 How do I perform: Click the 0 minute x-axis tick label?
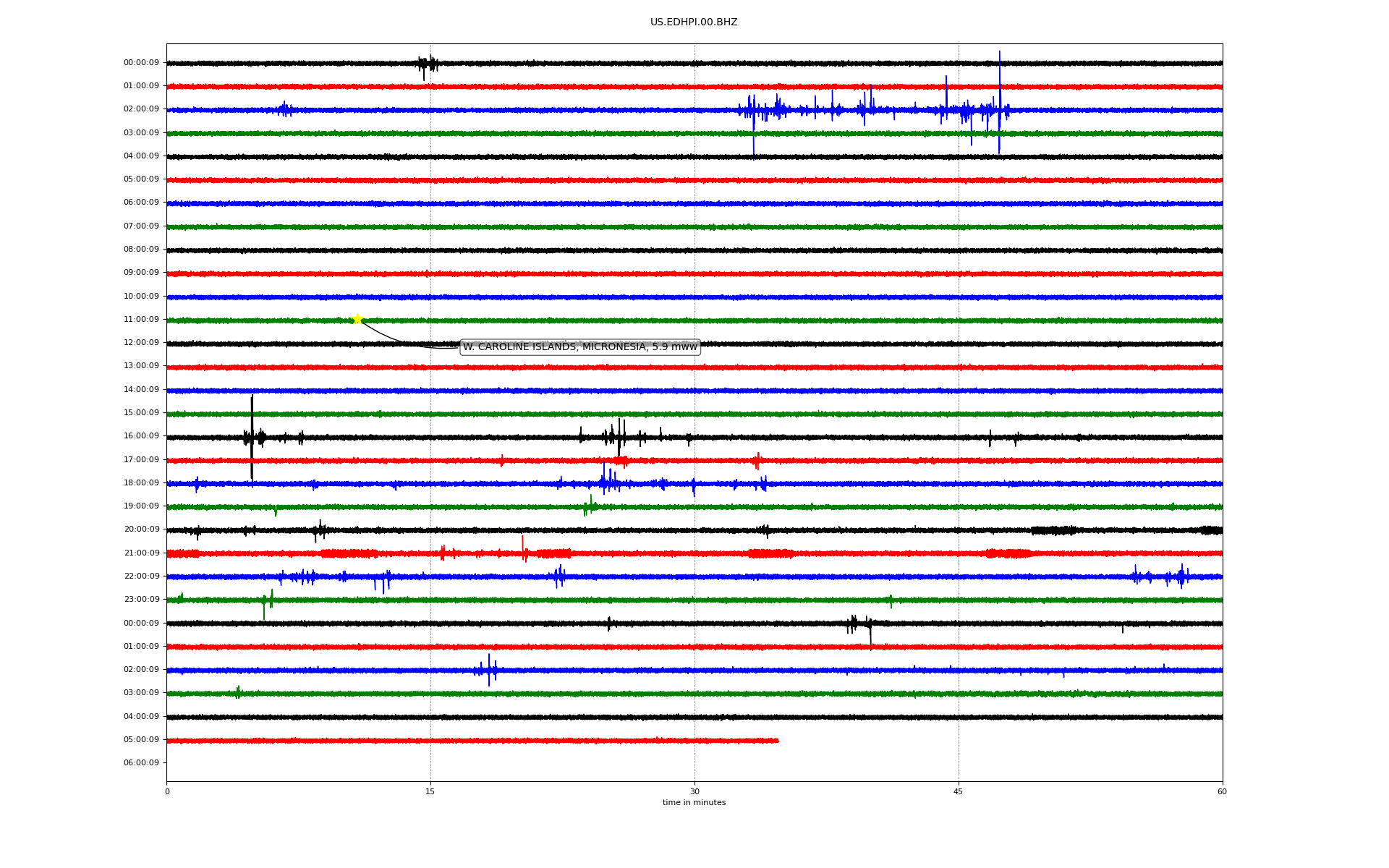tap(167, 791)
